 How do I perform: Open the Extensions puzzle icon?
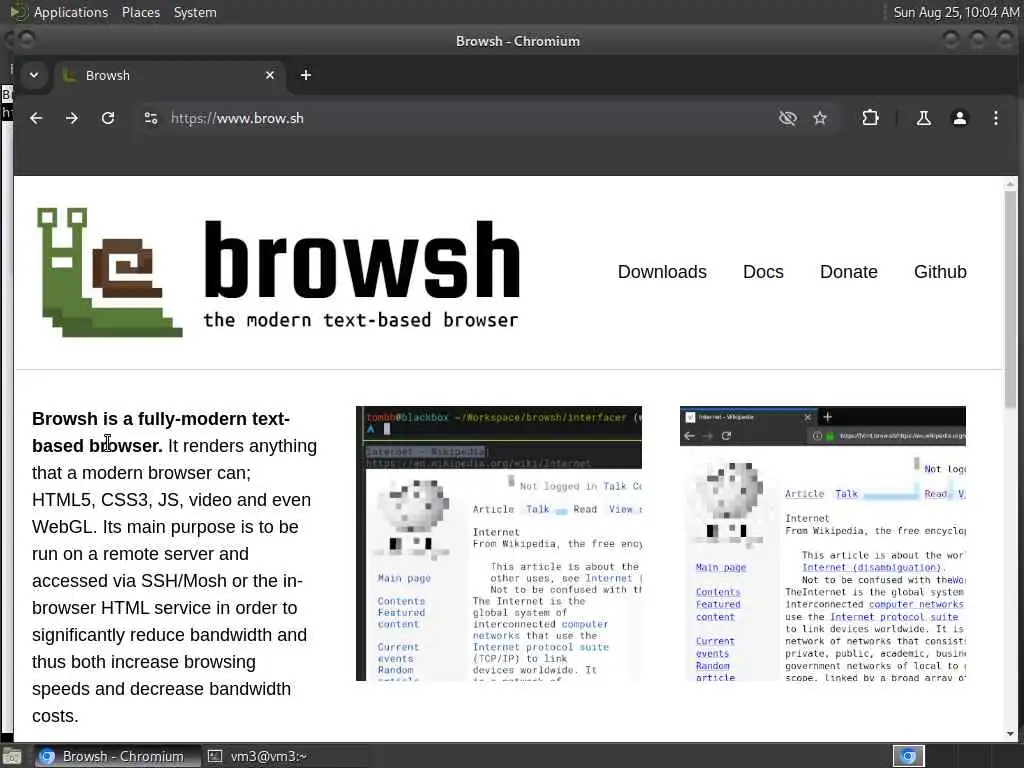(x=870, y=118)
